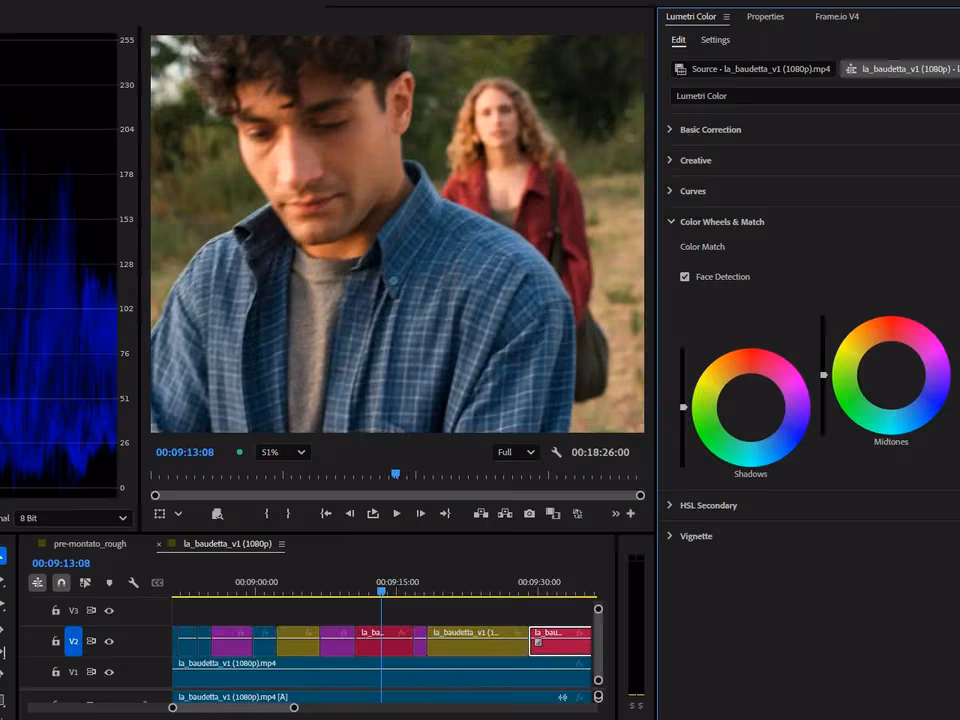Close the la_baudetta_v1 (1080p) sequence tab
This screenshot has width=960, height=720.
pos(159,544)
